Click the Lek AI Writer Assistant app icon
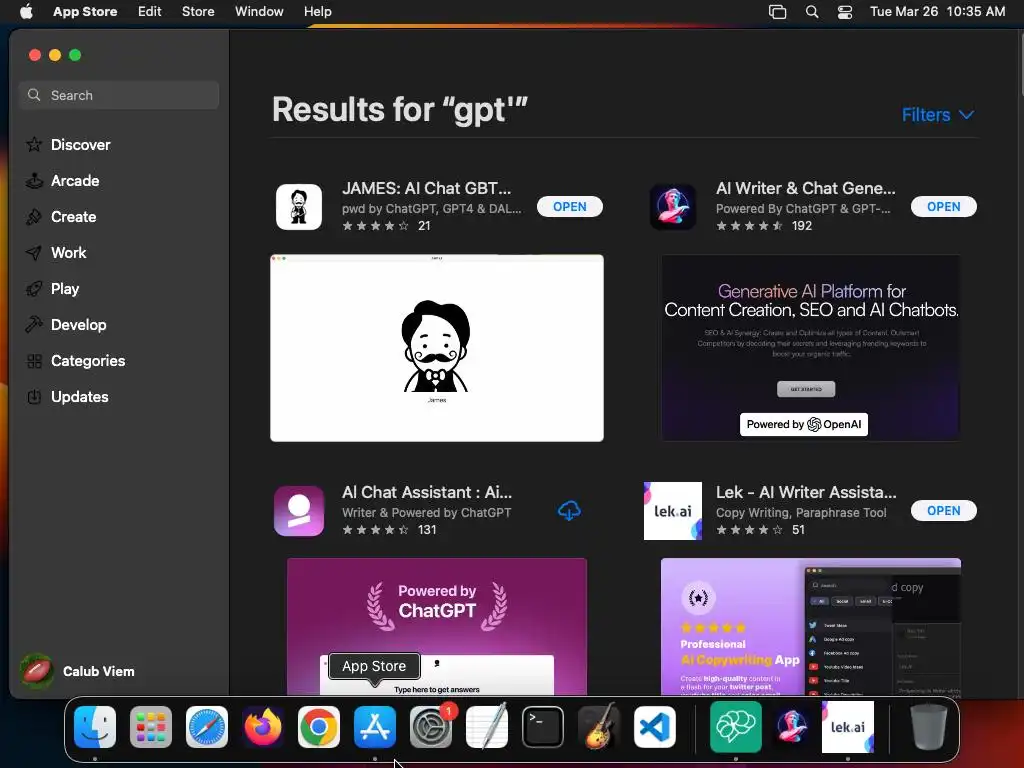 click(x=673, y=511)
